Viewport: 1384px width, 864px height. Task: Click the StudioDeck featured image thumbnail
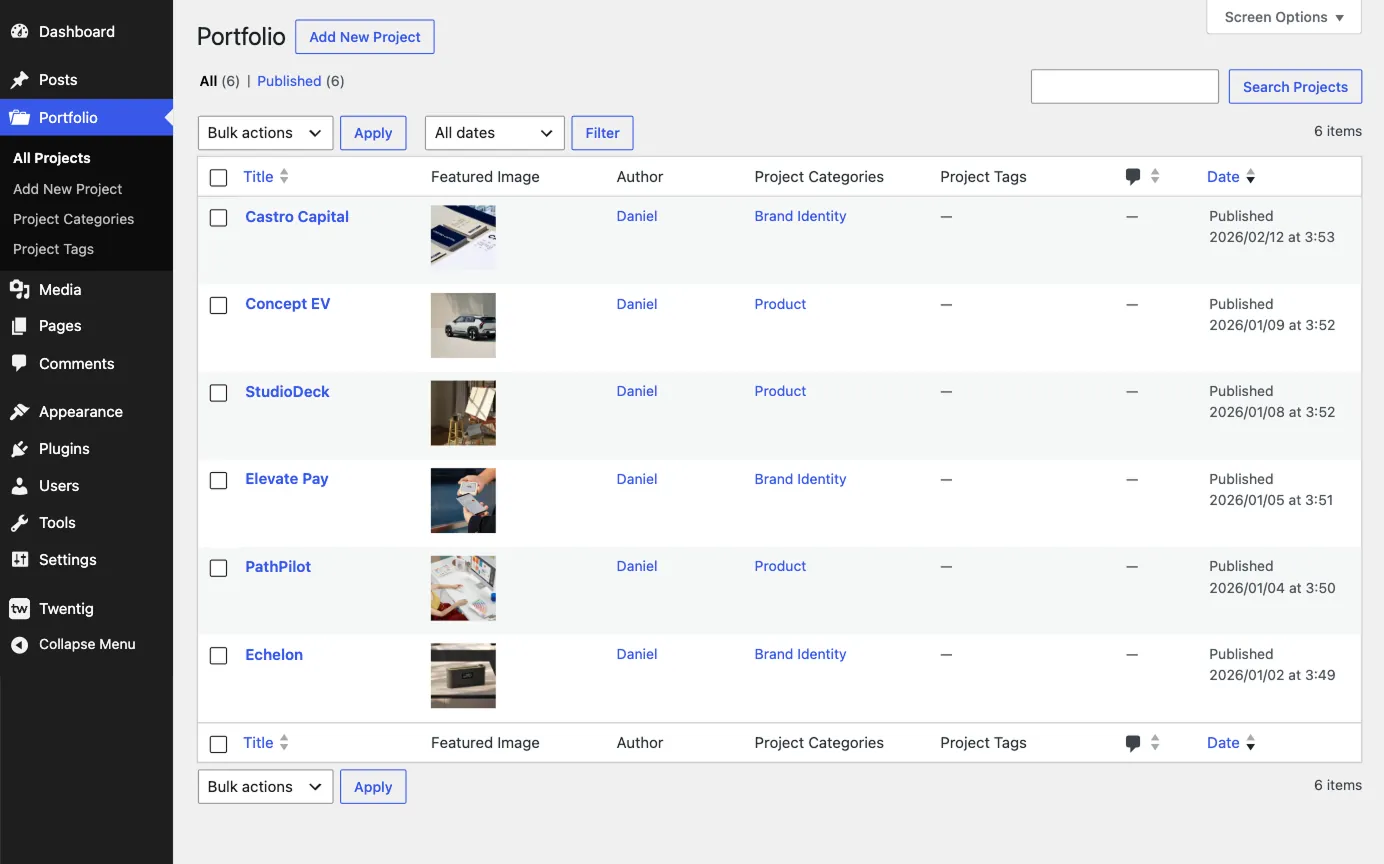point(462,412)
